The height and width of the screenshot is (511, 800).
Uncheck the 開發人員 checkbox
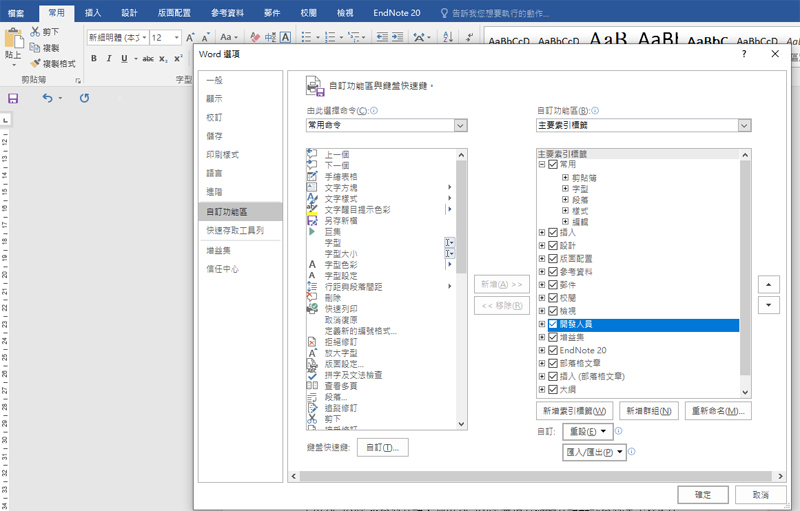point(553,324)
